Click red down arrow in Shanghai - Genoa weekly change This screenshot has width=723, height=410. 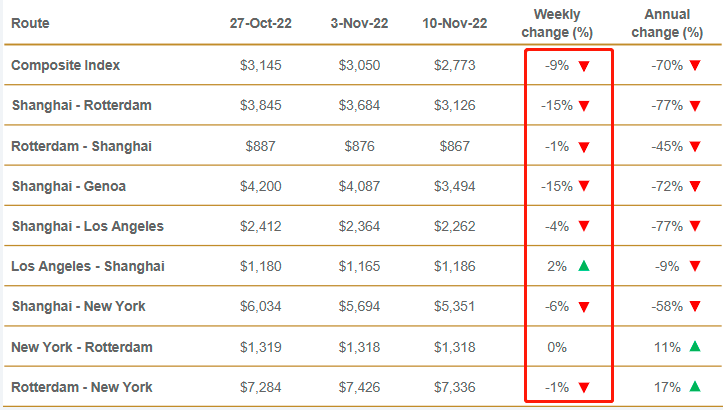[x=583, y=186]
